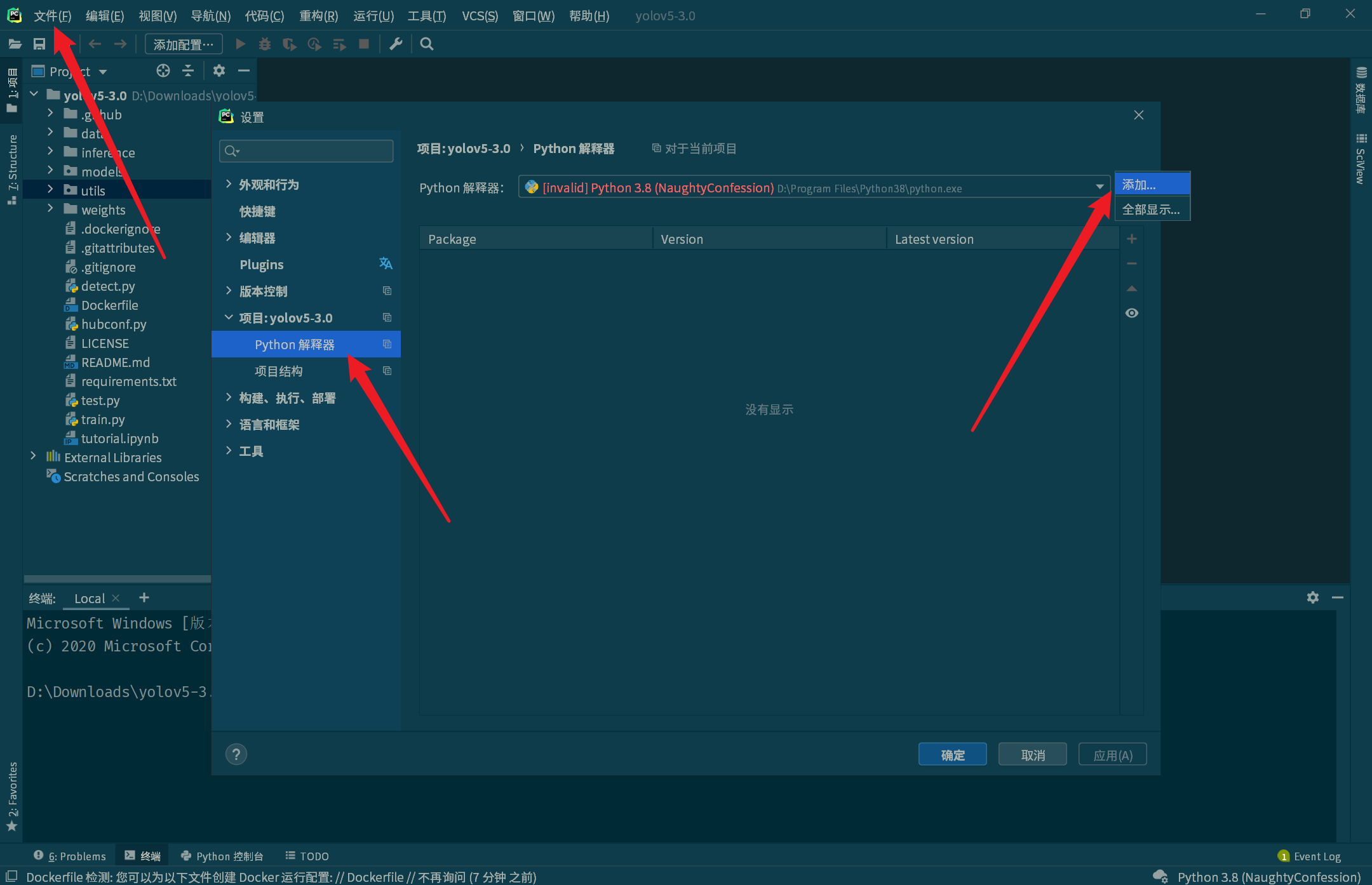Add a new terminal tab
1372x885 pixels.
tap(144, 597)
